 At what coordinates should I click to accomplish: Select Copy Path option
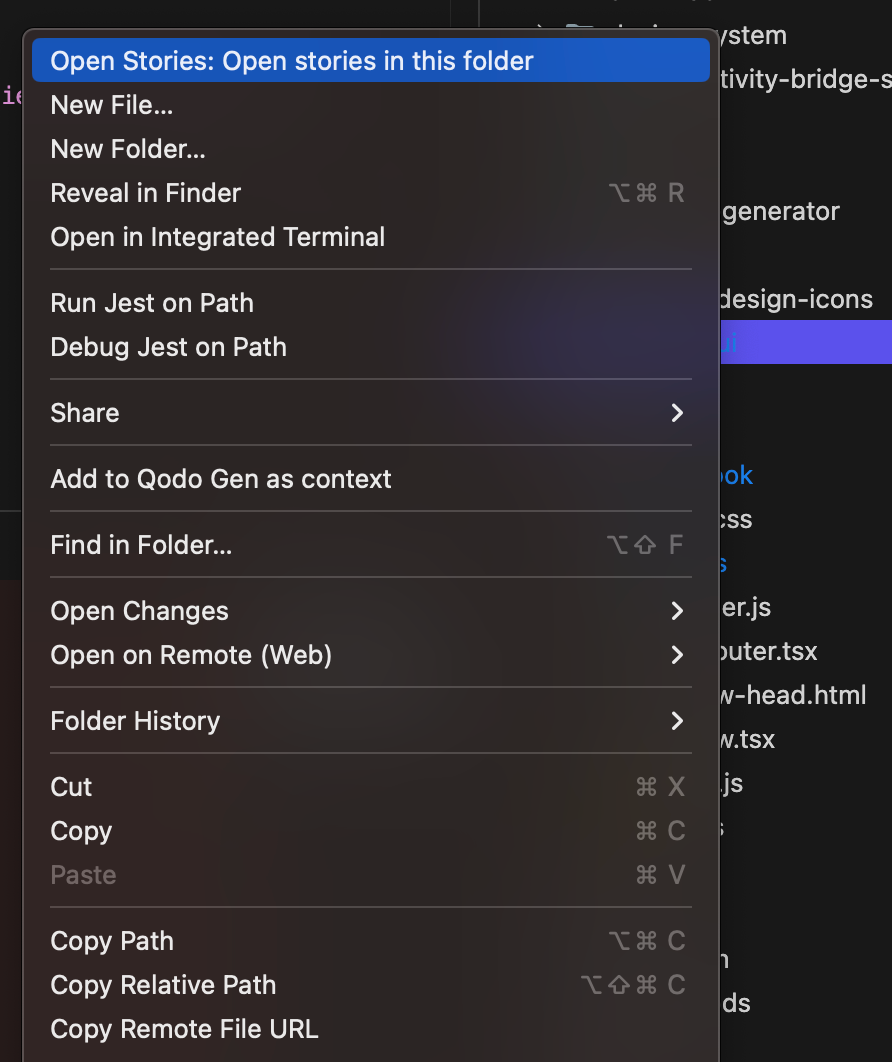(370, 941)
